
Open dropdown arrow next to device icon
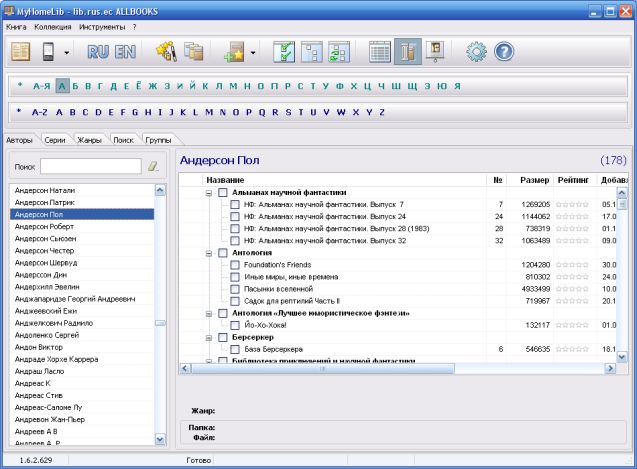pos(66,51)
